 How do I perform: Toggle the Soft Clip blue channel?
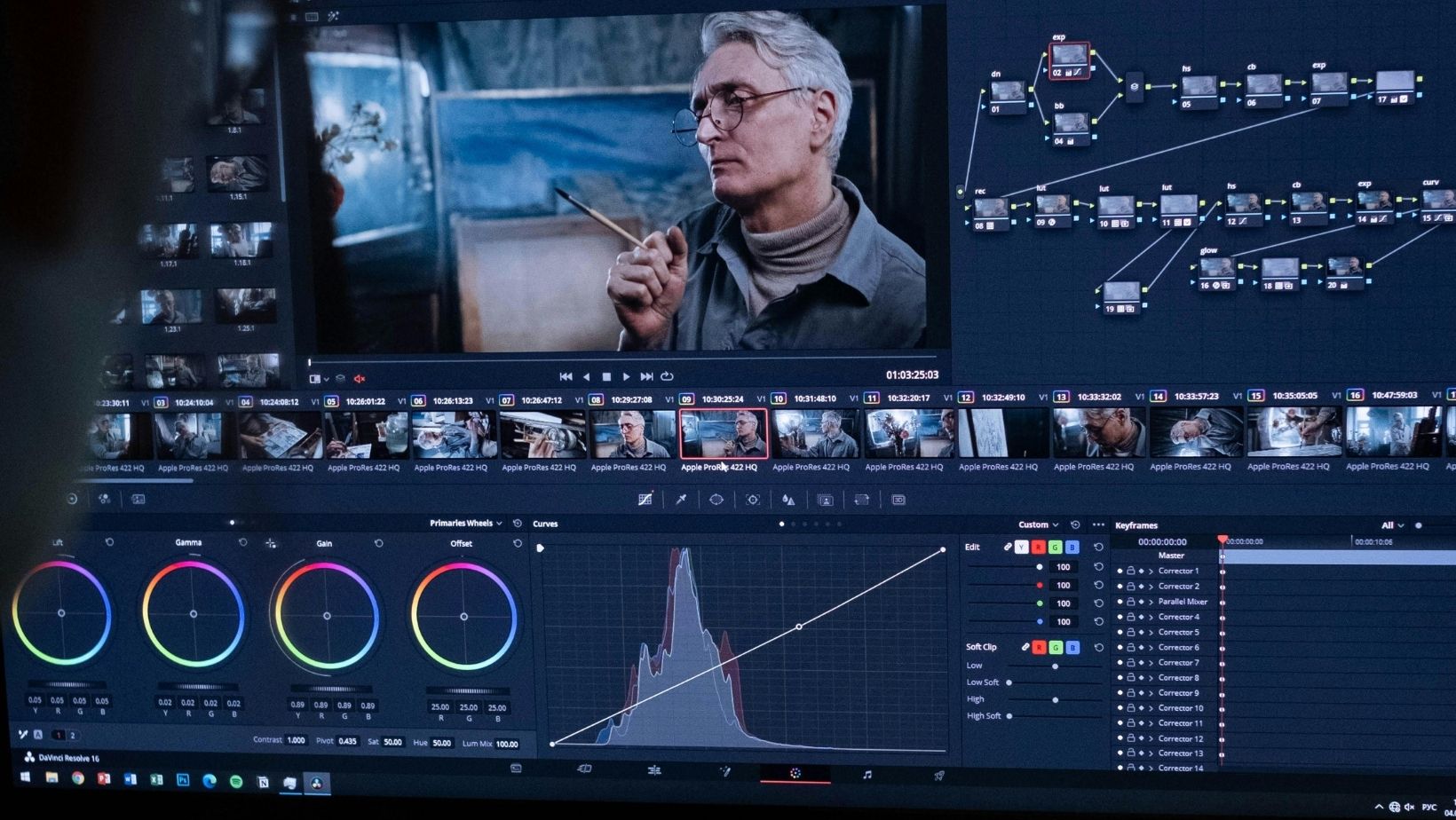(1072, 648)
